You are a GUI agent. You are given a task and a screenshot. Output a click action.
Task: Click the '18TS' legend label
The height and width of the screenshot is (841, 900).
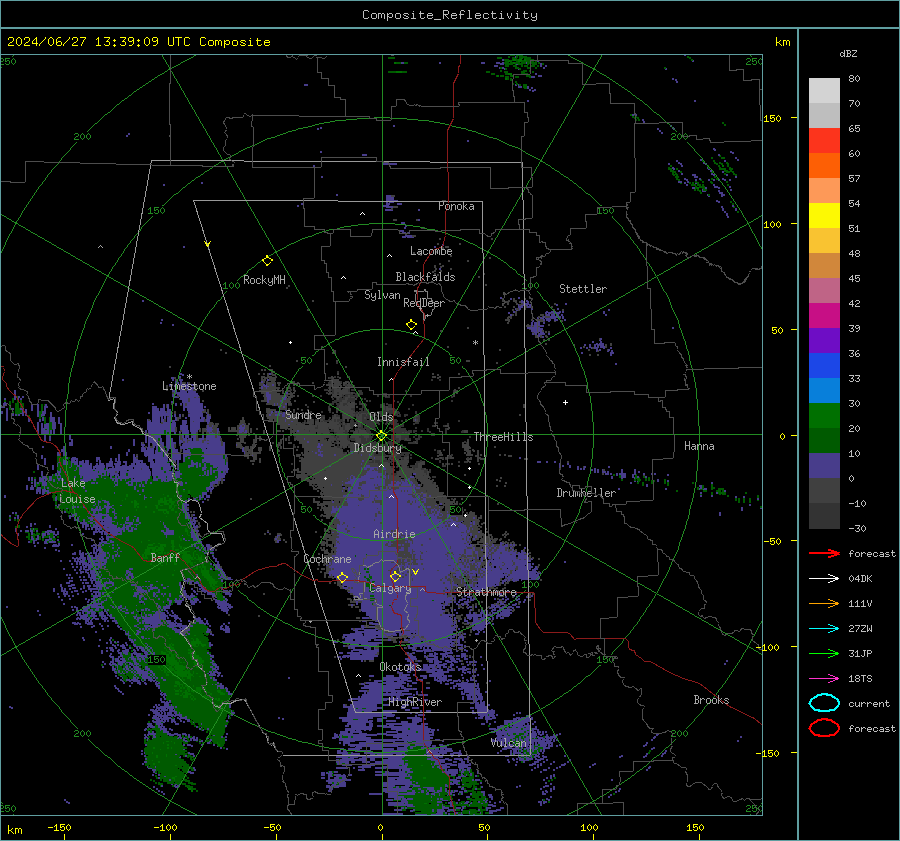click(x=860, y=679)
